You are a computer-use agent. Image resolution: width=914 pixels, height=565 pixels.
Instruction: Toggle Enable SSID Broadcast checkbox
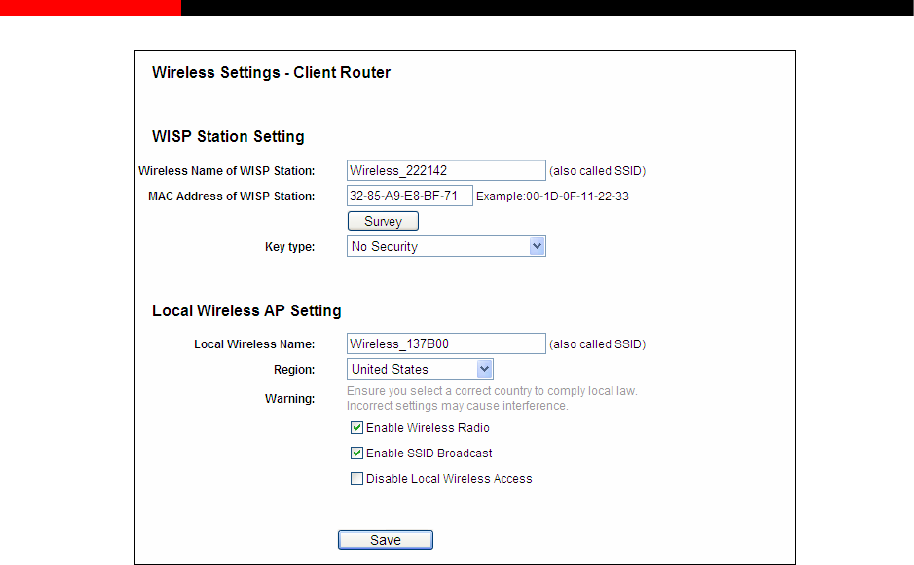pyautogui.click(x=357, y=453)
